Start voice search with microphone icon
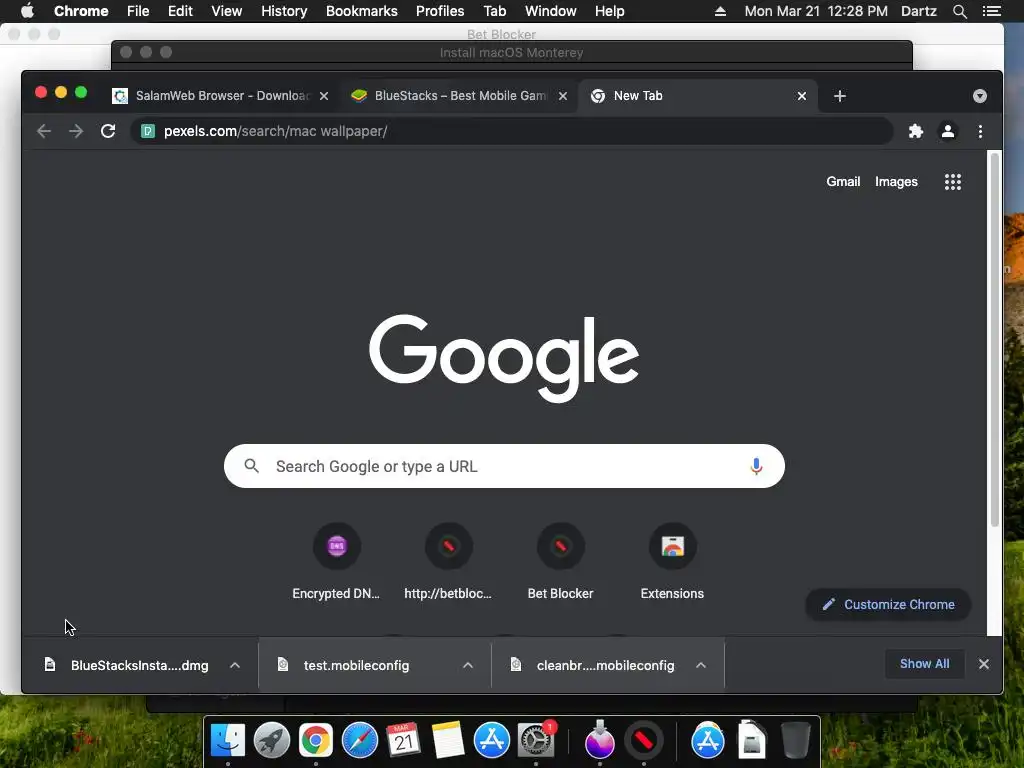The height and width of the screenshot is (768, 1024). tap(756, 466)
